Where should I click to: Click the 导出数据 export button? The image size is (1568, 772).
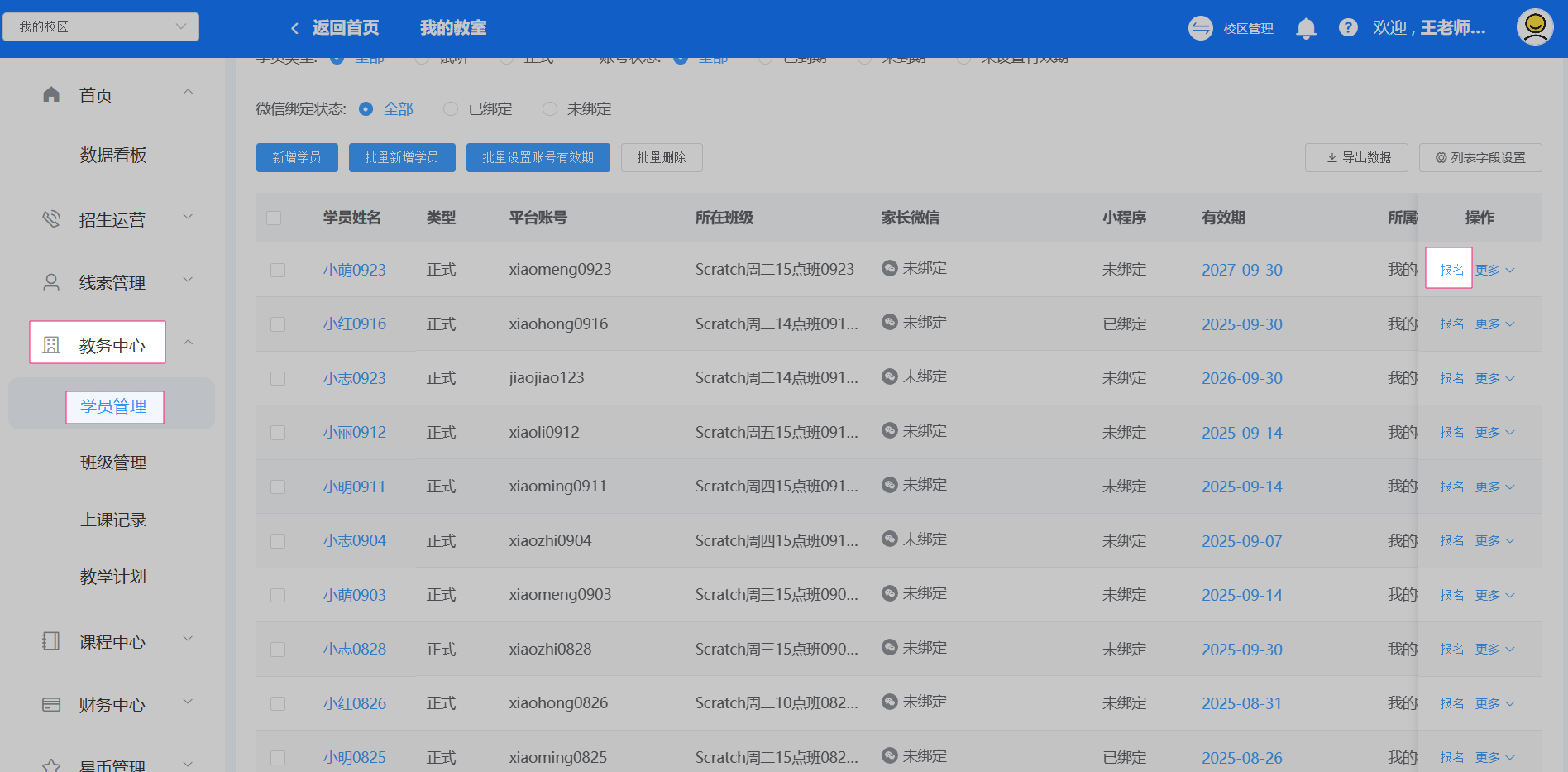1356,157
